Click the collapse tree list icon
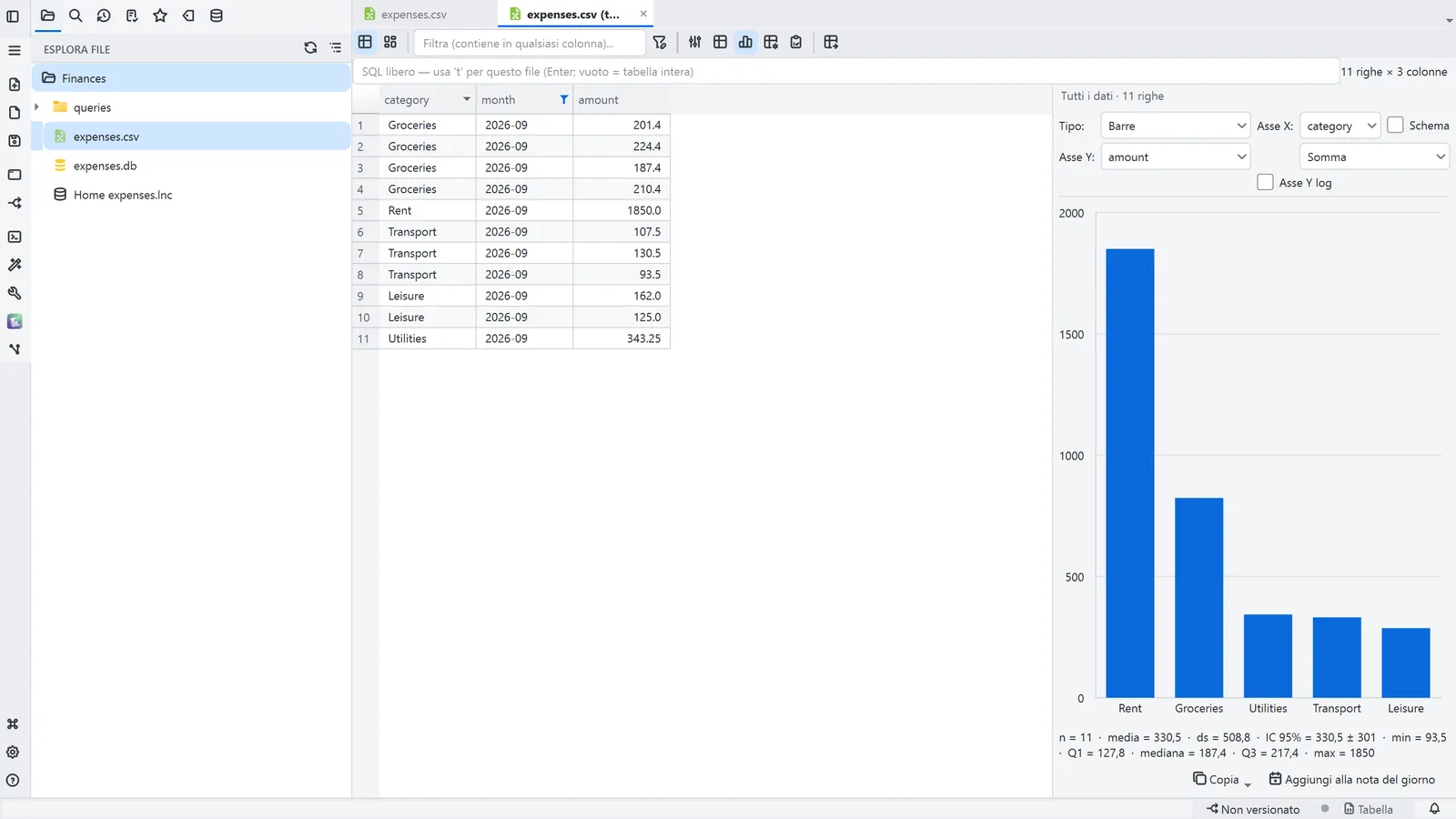Viewport: 1456px width, 819px height. [336, 48]
